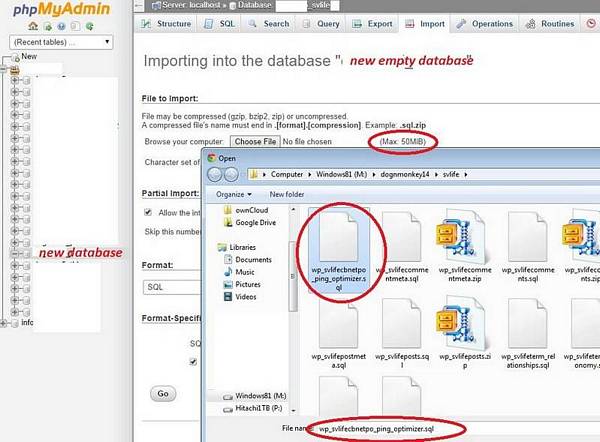
Task: Select the wp_svlifeposts.zip file
Action: pos(459,325)
